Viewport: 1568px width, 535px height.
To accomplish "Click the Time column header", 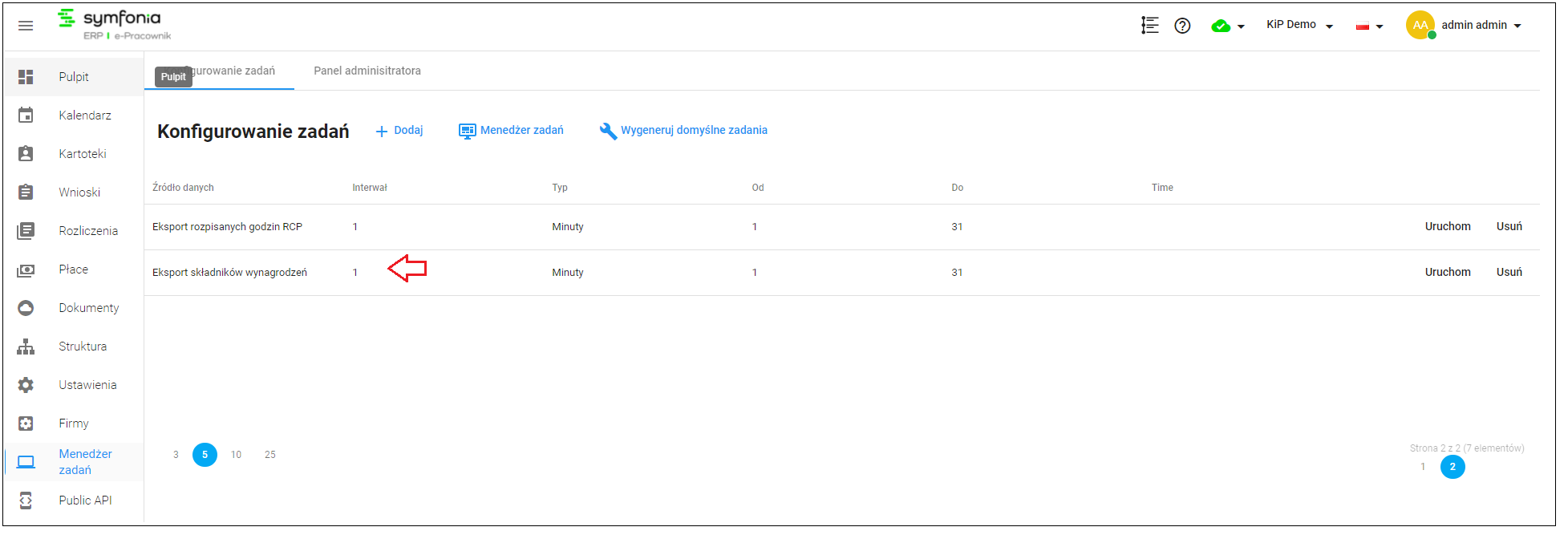I will (1162, 188).
